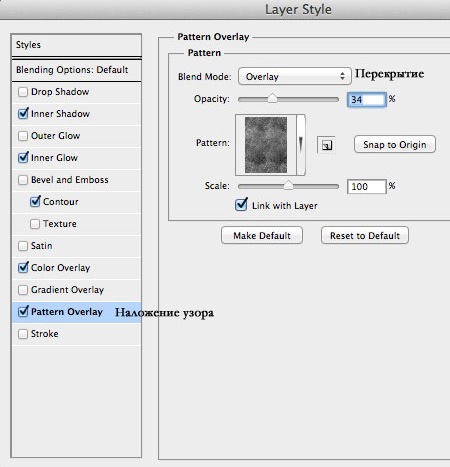Uncheck the Contour checkbox

pyautogui.click(x=35, y=202)
